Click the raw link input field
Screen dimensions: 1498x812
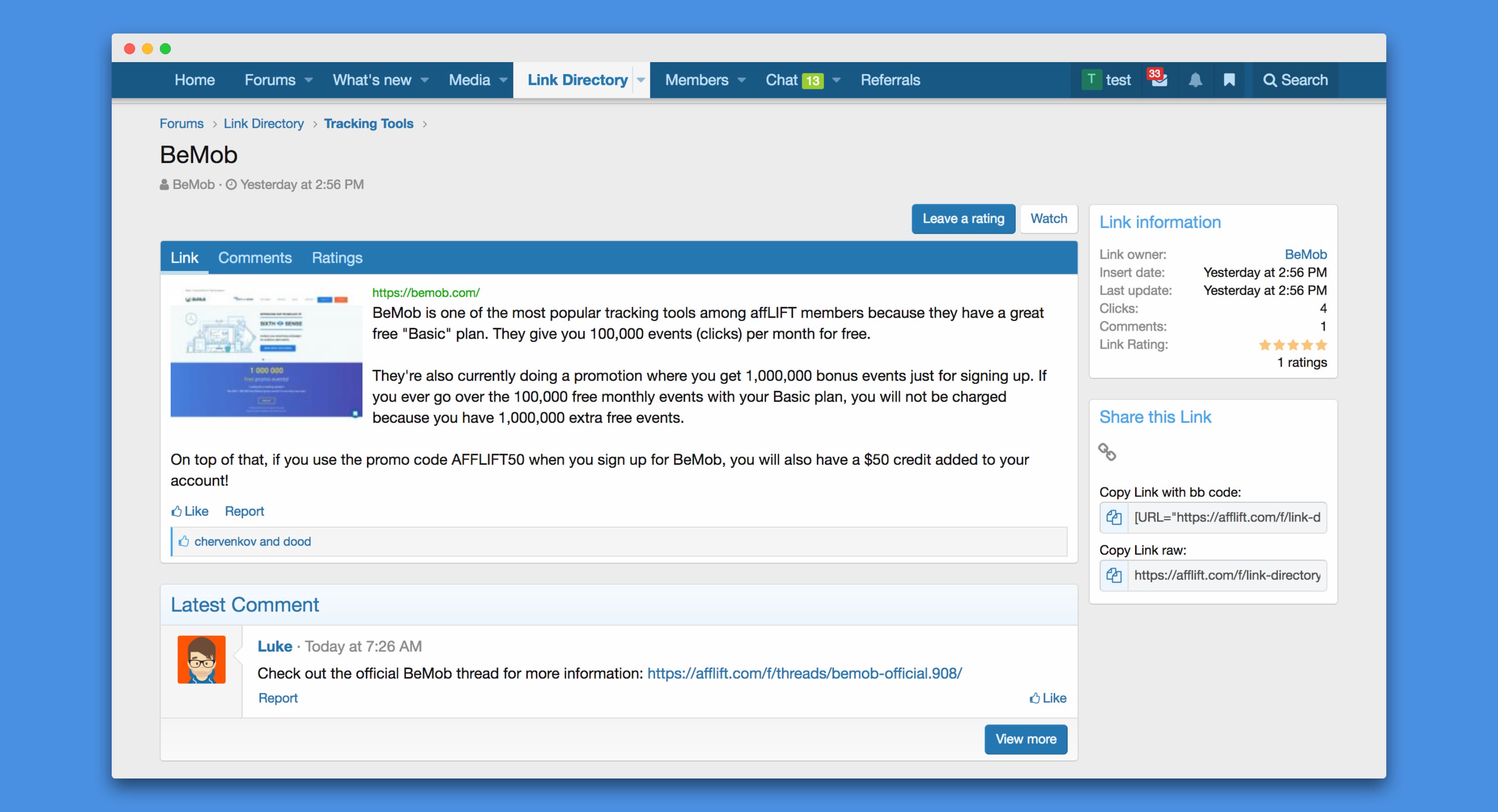pos(1227,575)
